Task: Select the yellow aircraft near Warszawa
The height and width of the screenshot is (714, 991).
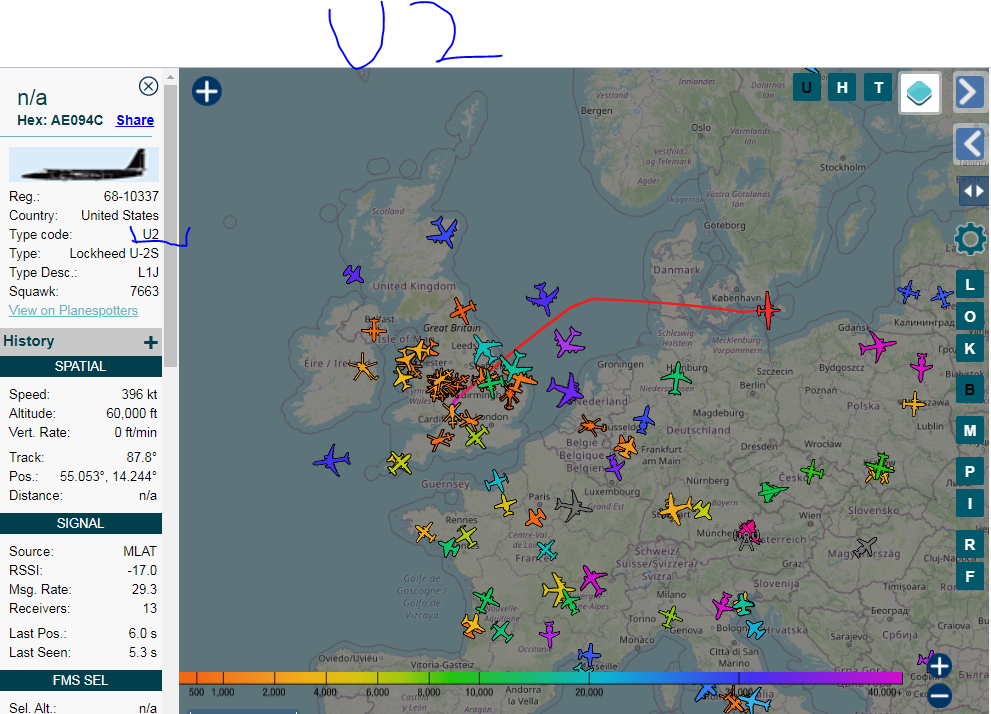Action: [x=913, y=404]
